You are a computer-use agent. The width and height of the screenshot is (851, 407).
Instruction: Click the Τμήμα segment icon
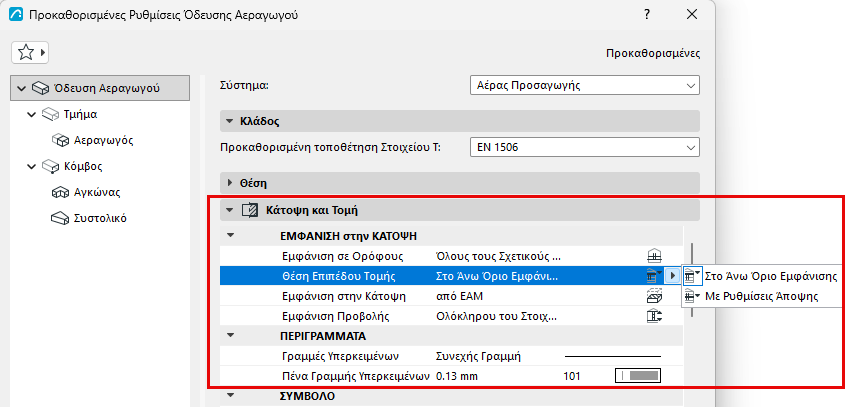pyautogui.click(x=49, y=115)
